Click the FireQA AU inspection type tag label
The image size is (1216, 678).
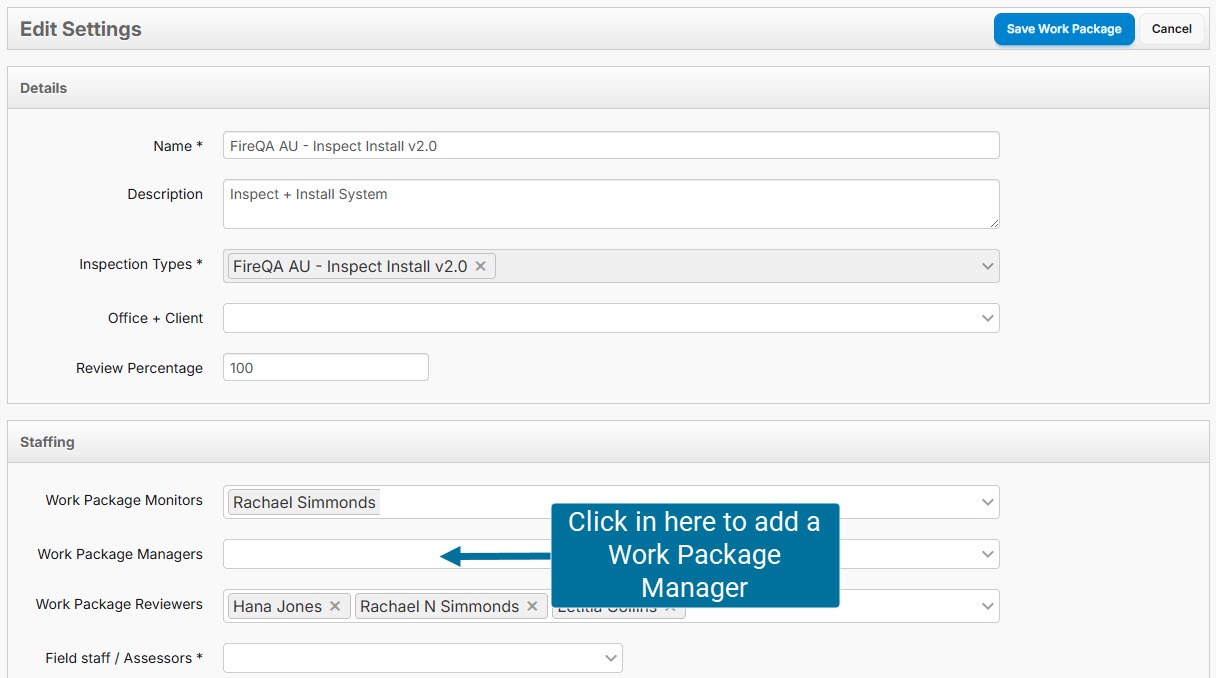pos(349,266)
